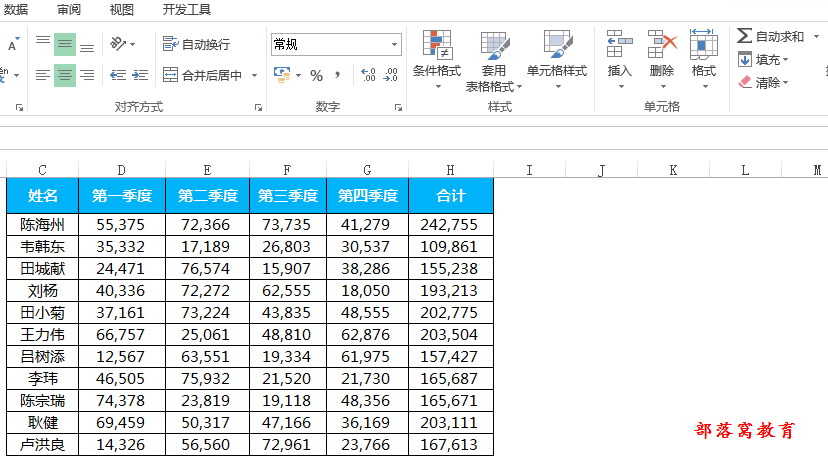Switch to the 开发工具 tab

click(186, 10)
